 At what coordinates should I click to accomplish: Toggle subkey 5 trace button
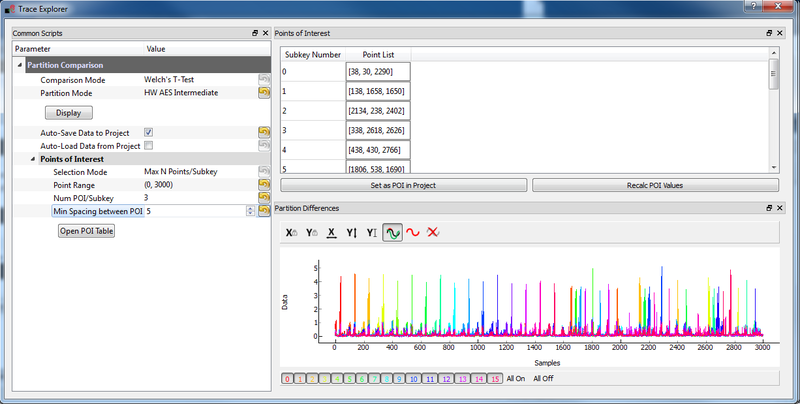tap(349, 379)
